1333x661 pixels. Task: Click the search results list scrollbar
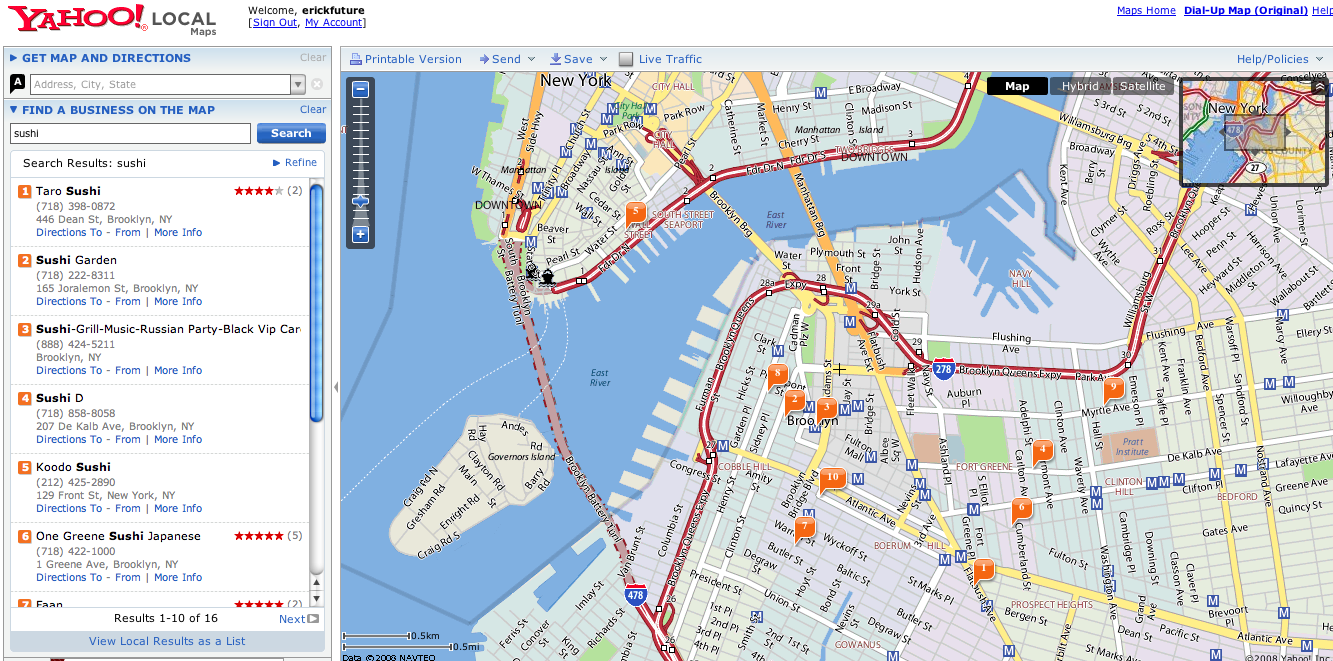point(317,303)
